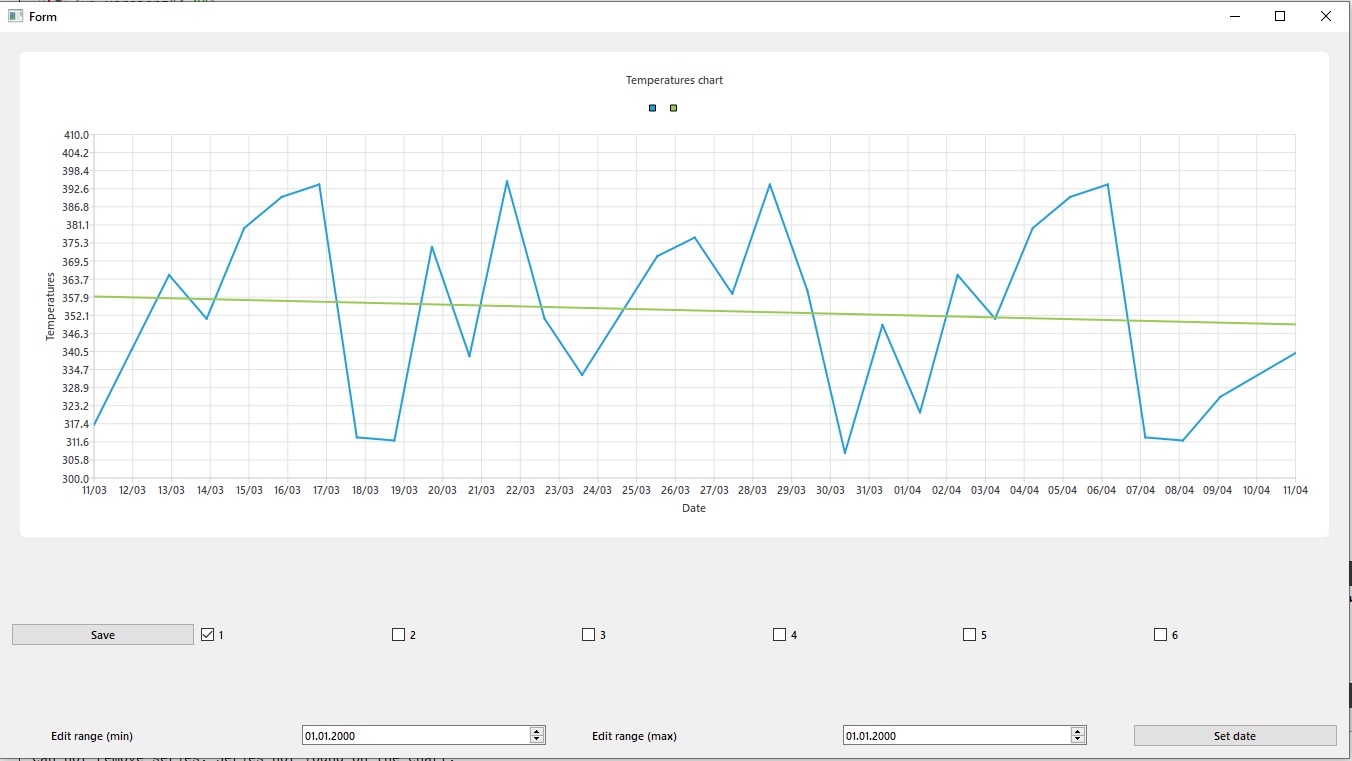Image resolution: width=1352 pixels, height=761 pixels.
Task: Enable checkbox 3
Action: click(588, 633)
